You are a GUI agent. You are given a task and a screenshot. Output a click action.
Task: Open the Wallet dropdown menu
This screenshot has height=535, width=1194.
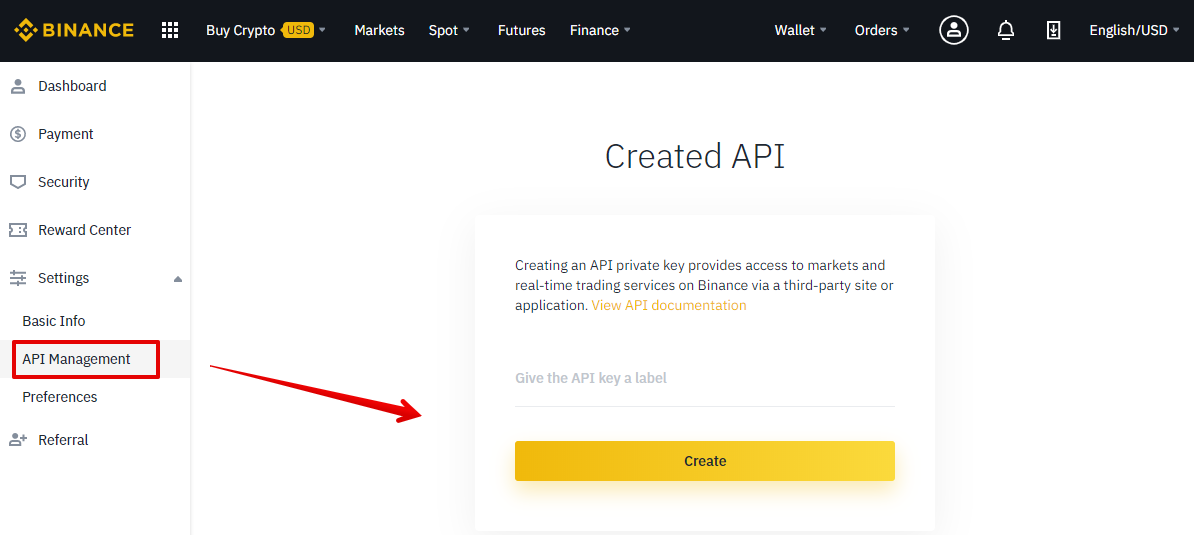800,30
